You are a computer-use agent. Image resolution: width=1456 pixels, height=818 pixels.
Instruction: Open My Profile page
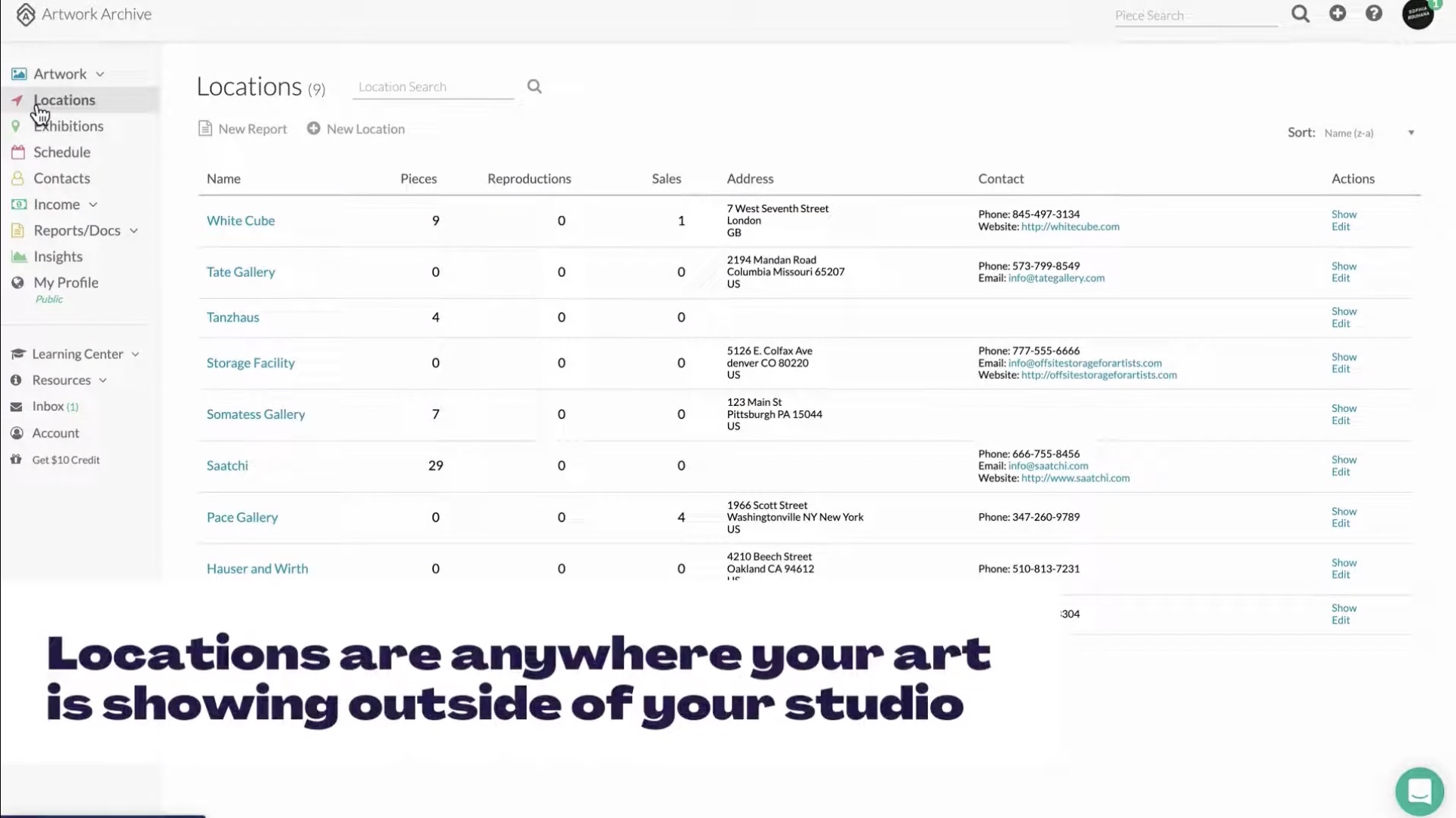pyautogui.click(x=66, y=282)
